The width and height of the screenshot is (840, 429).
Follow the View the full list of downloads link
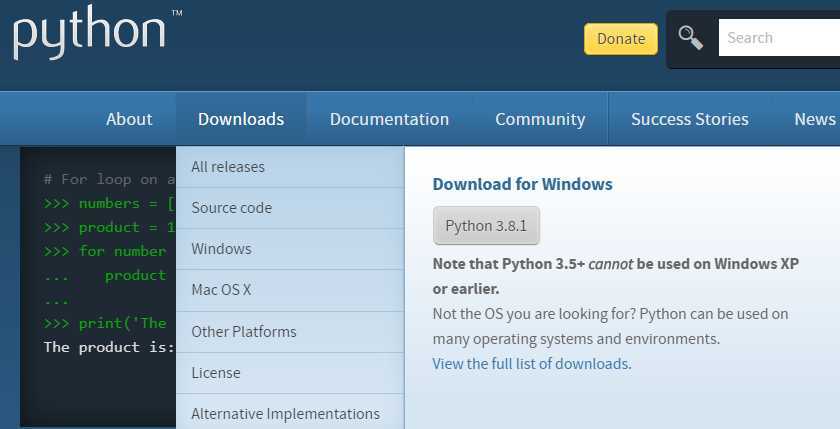coord(530,364)
